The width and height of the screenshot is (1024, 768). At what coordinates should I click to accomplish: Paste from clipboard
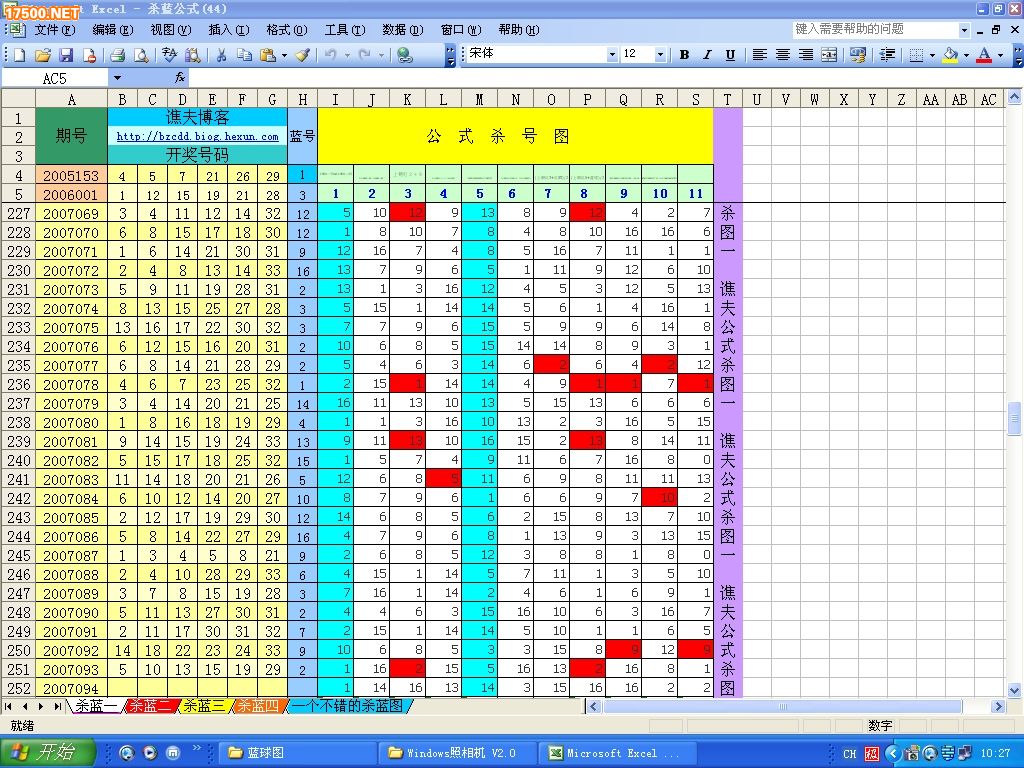pyautogui.click(x=268, y=56)
